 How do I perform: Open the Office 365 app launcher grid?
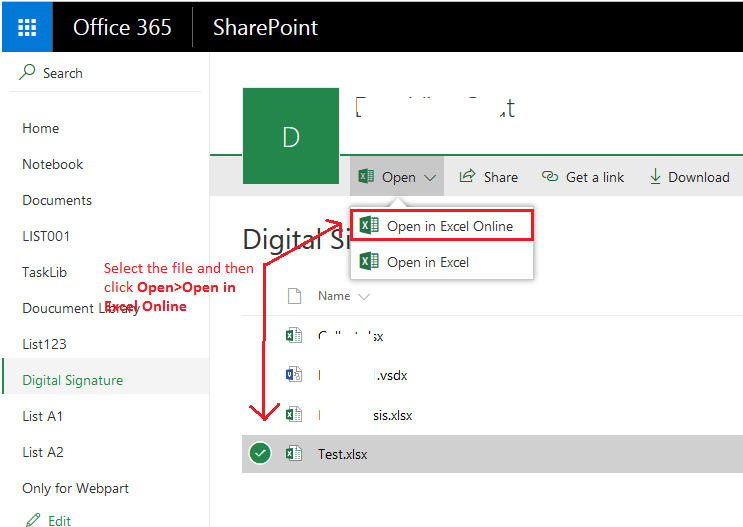27,27
